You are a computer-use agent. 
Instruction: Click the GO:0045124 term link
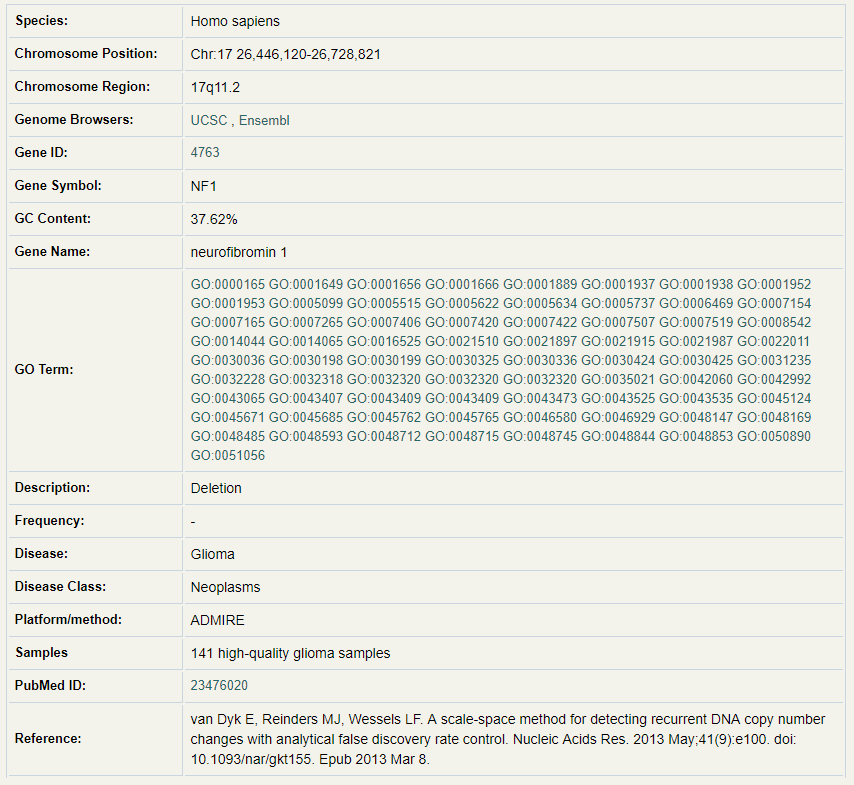[x=774, y=398]
